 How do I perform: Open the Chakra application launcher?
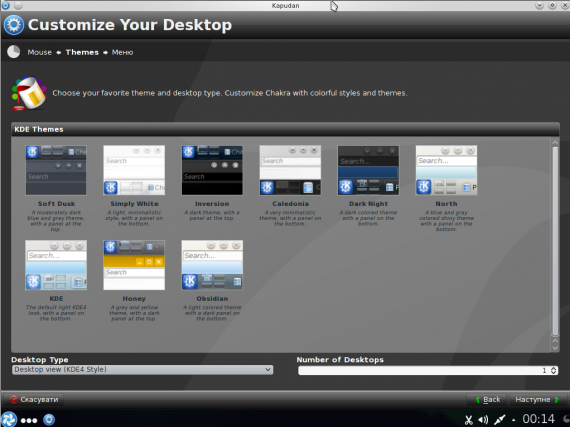coord(8,420)
